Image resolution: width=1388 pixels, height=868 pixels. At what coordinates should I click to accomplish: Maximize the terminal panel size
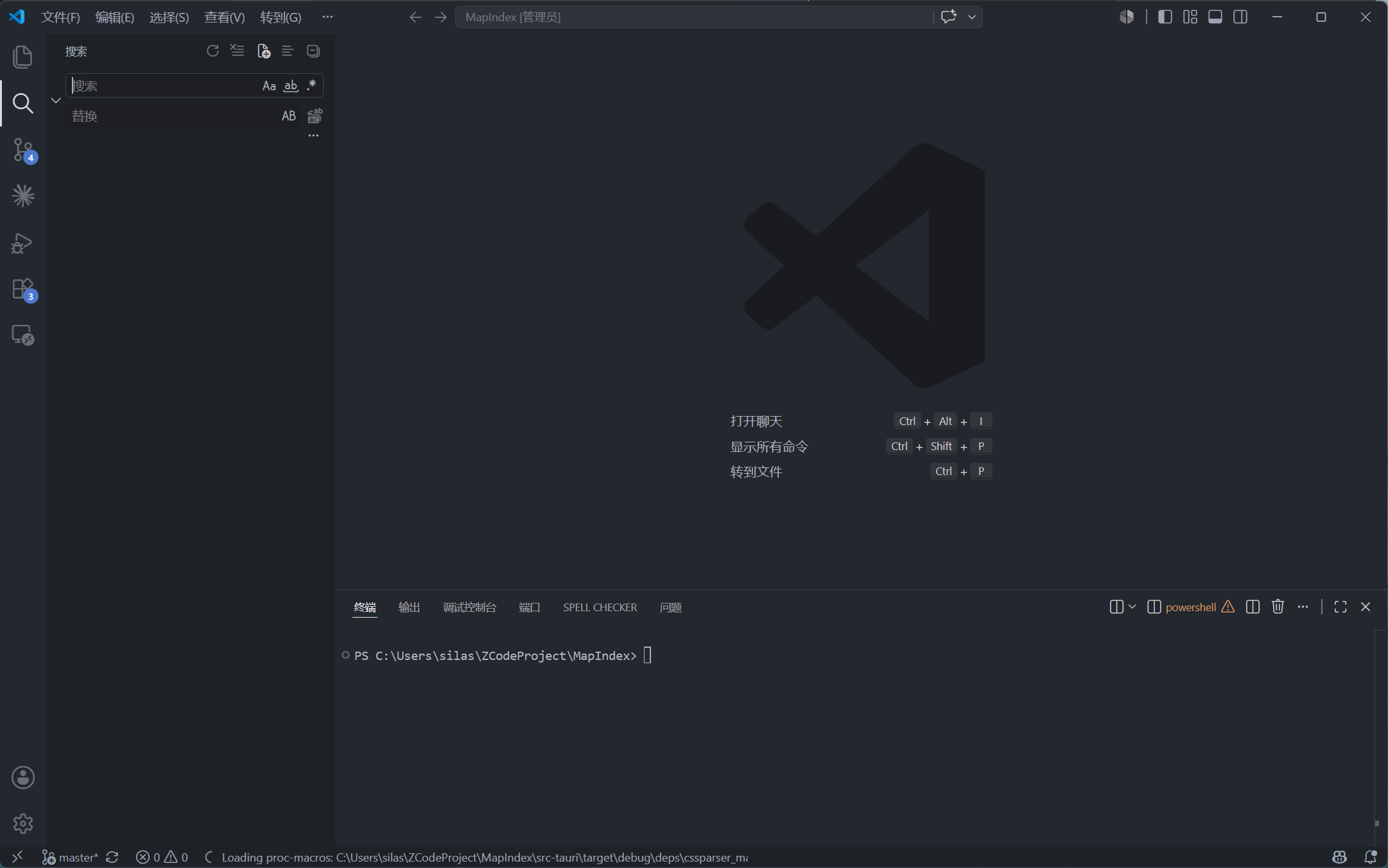1340,607
